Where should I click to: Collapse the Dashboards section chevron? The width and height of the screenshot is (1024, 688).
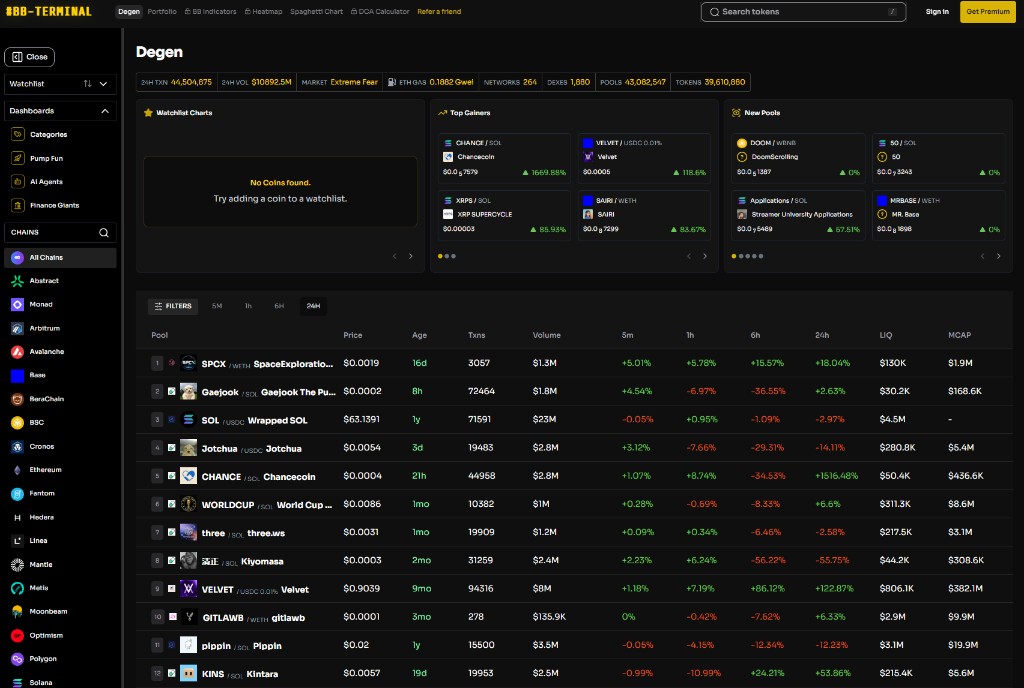(x=104, y=111)
